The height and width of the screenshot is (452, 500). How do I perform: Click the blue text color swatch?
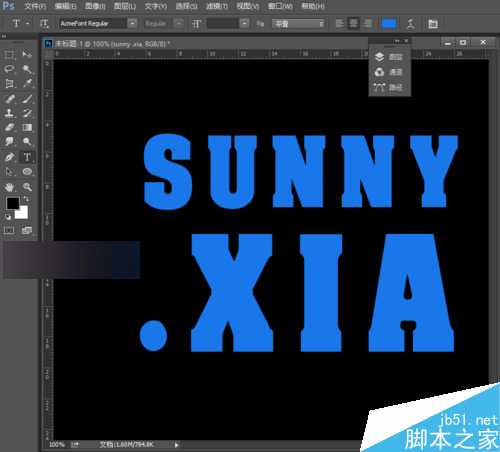389,24
